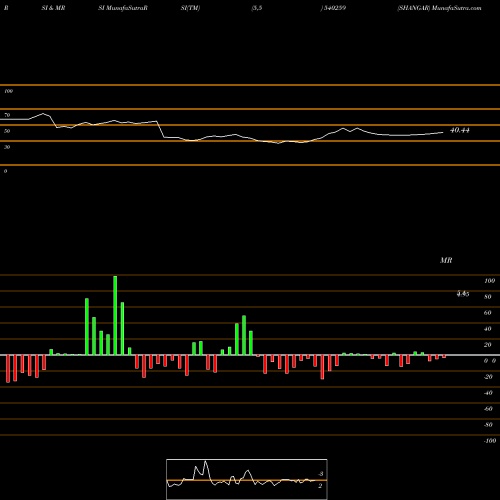
Task: Click the '-100' label on MR axis
Action: [x=490, y=441]
